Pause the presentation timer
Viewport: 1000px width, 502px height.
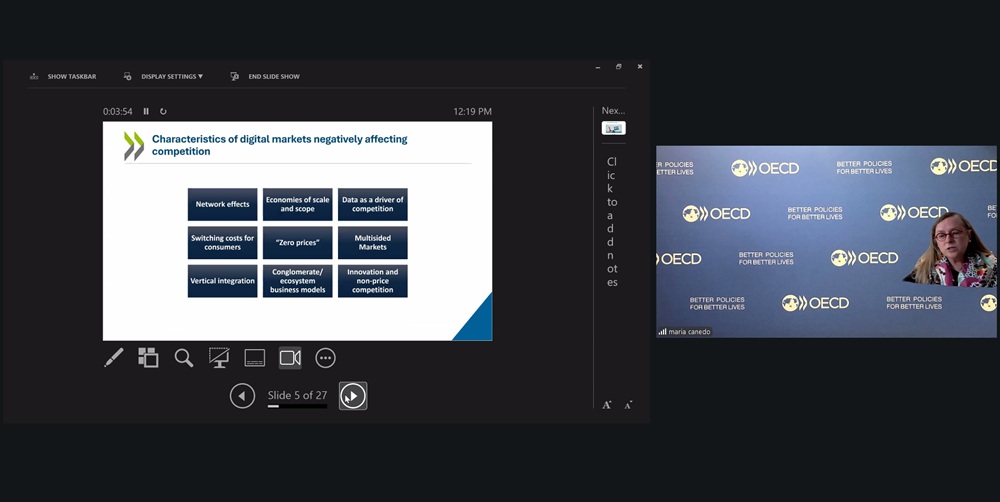pos(146,111)
